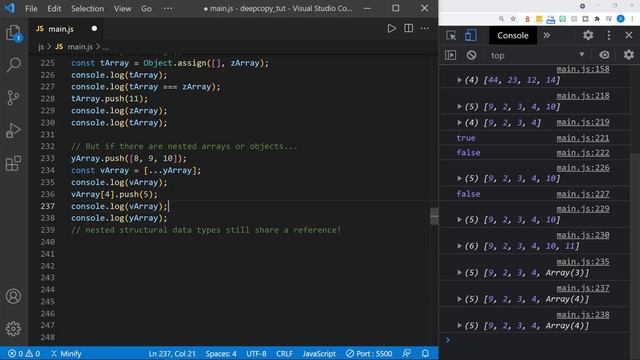Open the Manage gear menu in VS Code

[x=13, y=329]
